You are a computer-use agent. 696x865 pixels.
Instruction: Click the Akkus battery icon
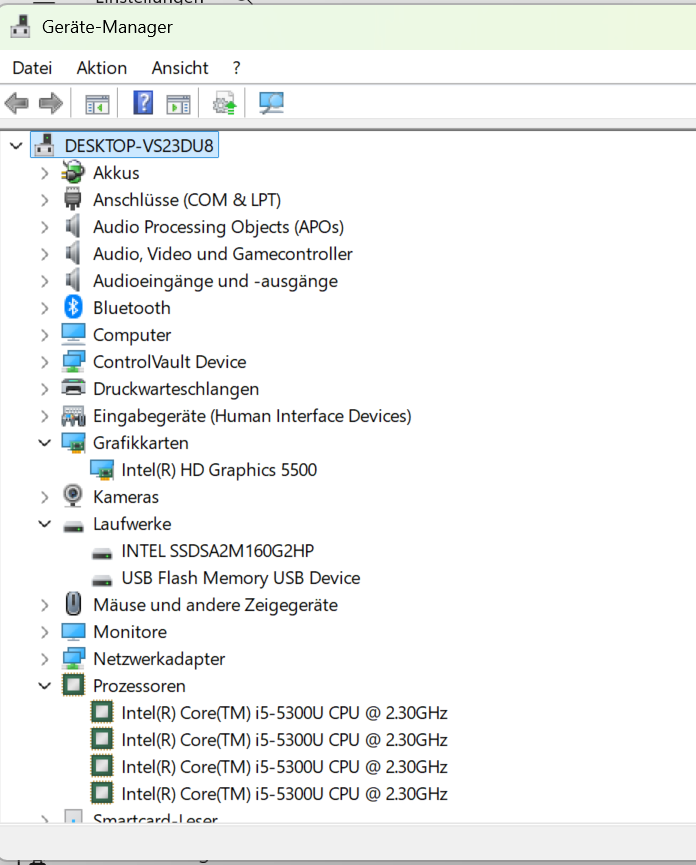[x=73, y=173]
